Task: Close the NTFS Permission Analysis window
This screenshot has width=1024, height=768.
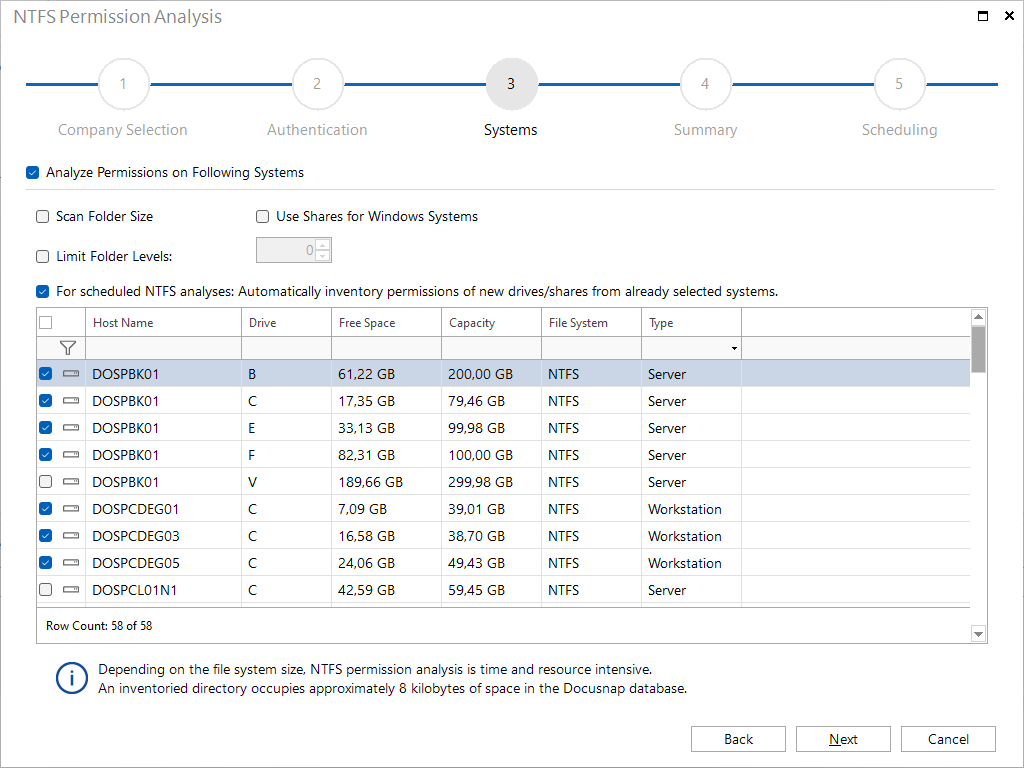Action: coord(1009,16)
